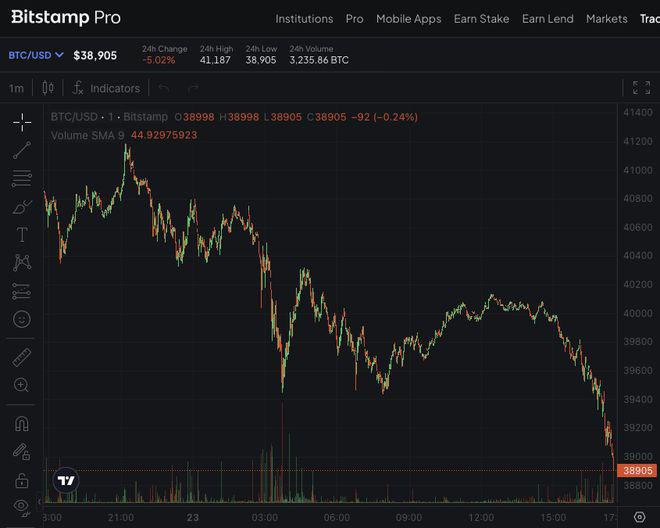Open the BTC/USD pair dropdown

(36, 55)
